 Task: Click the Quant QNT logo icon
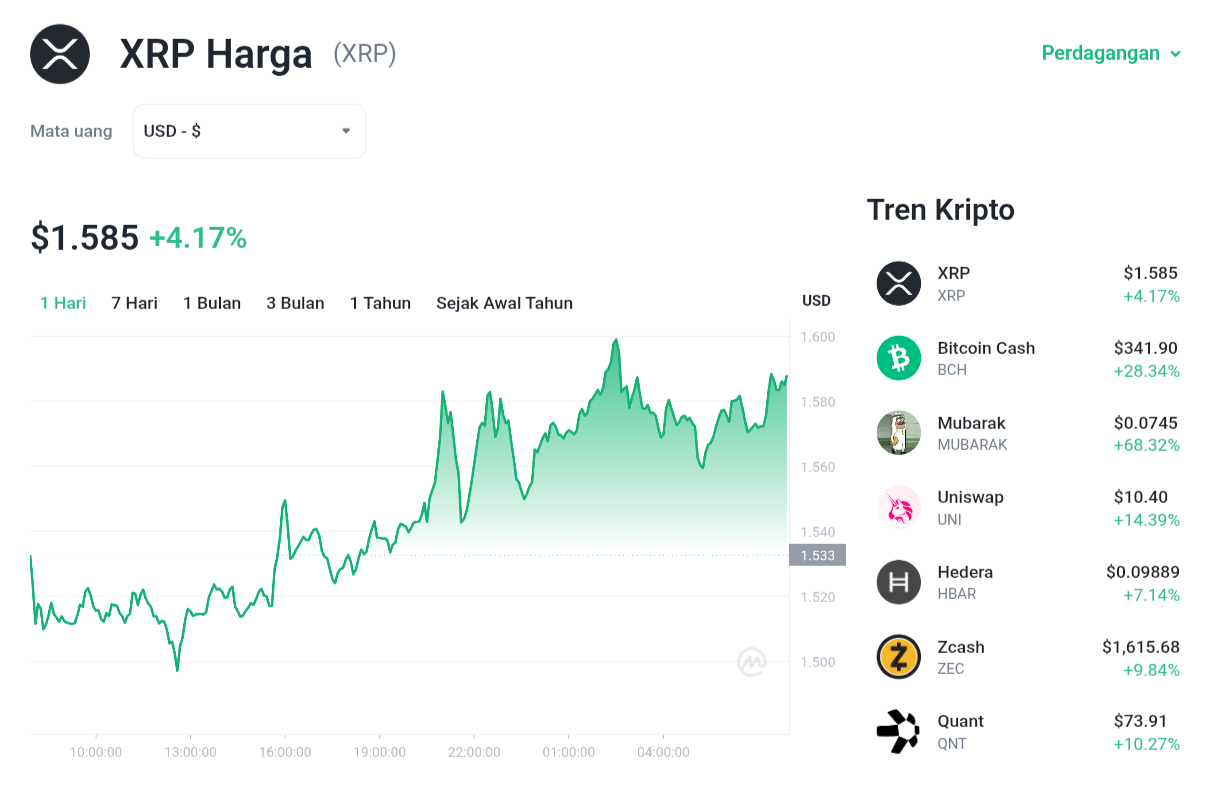[x=898, y=731]
